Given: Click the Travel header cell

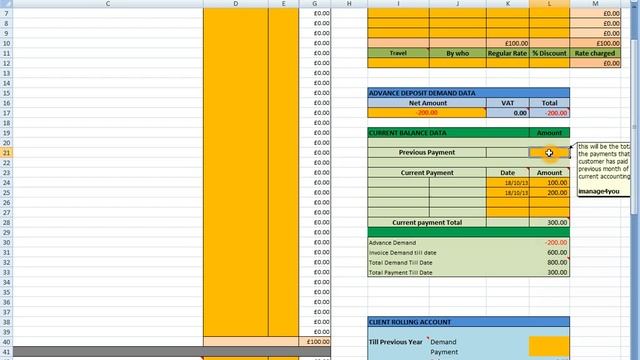Looking at the screenshot, I should [398, 53].
